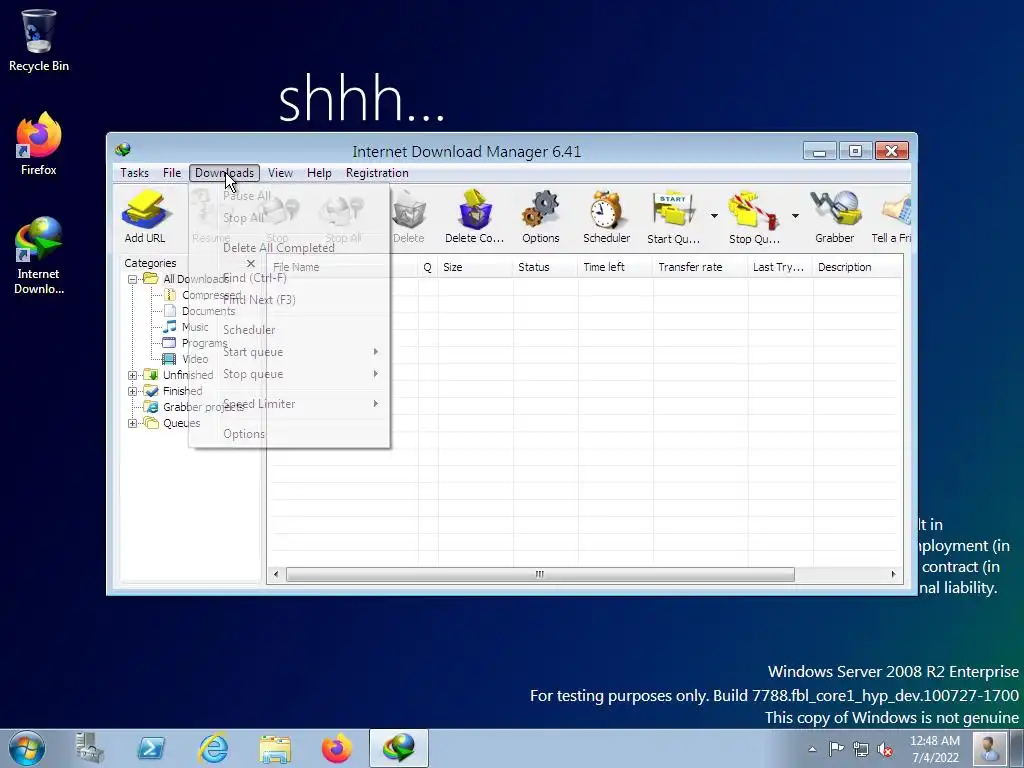This screenshot has width=1024, height=768.
Task: Open the Stop queue submenu
Action: click(x=289, y=374)
